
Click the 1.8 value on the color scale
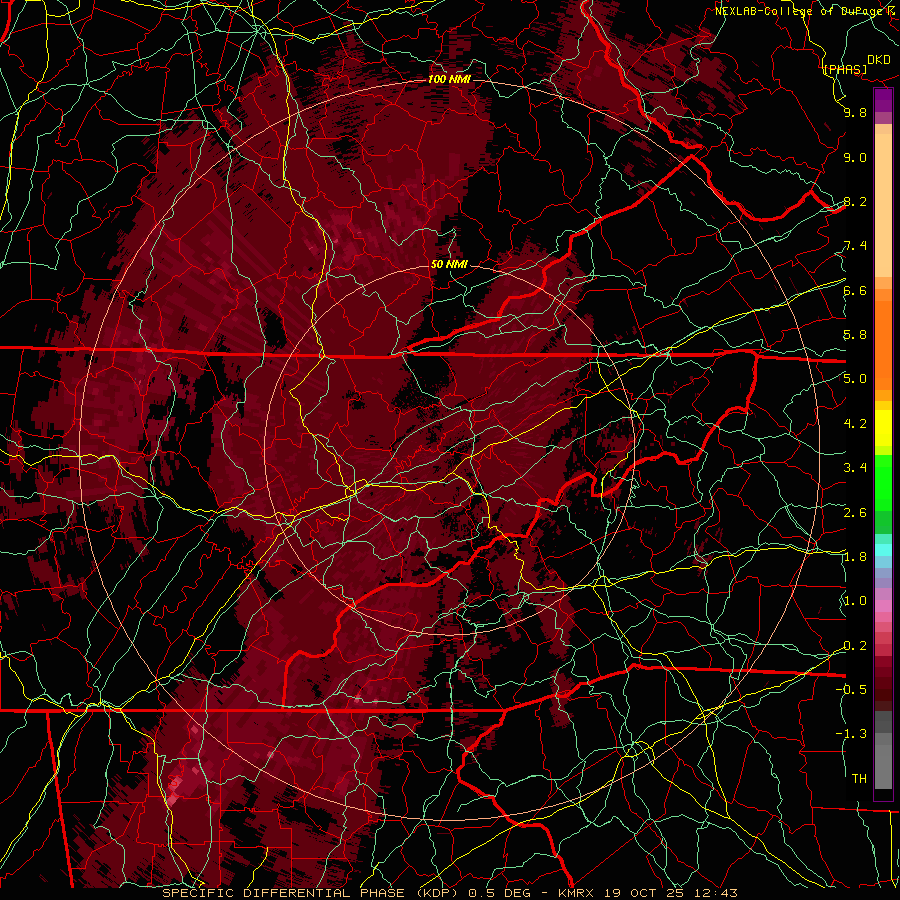click(855, 557)
